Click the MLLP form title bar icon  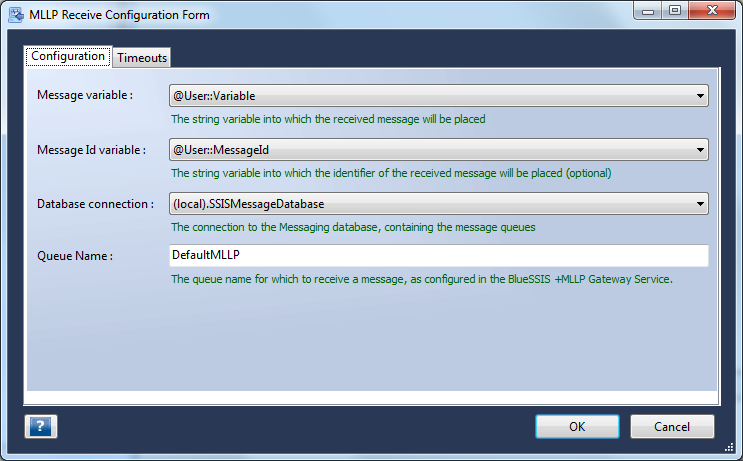click(16, 15)
